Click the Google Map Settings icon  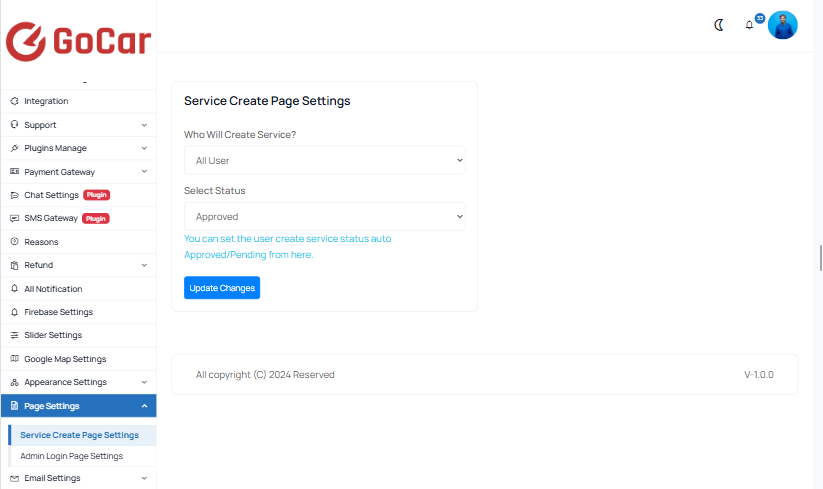(14, 359)
